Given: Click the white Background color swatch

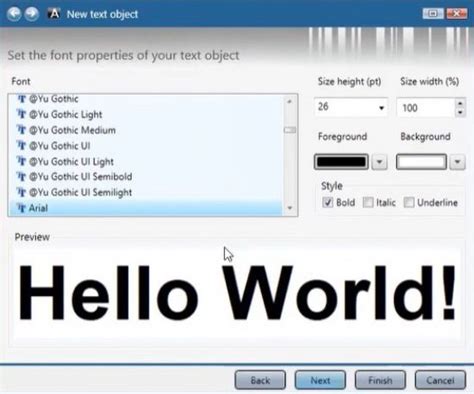Looking at the screenshot, I should point(421,162).
